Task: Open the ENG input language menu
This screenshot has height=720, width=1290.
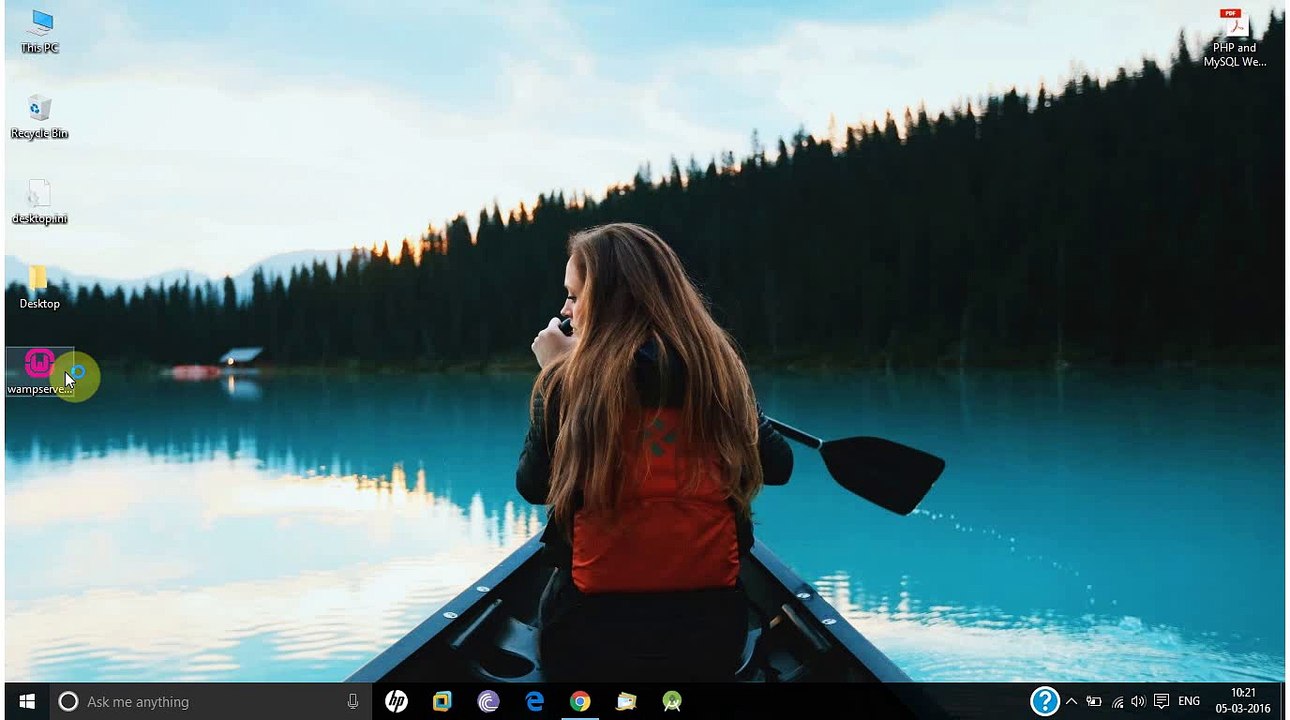Action: [1189, 702]
